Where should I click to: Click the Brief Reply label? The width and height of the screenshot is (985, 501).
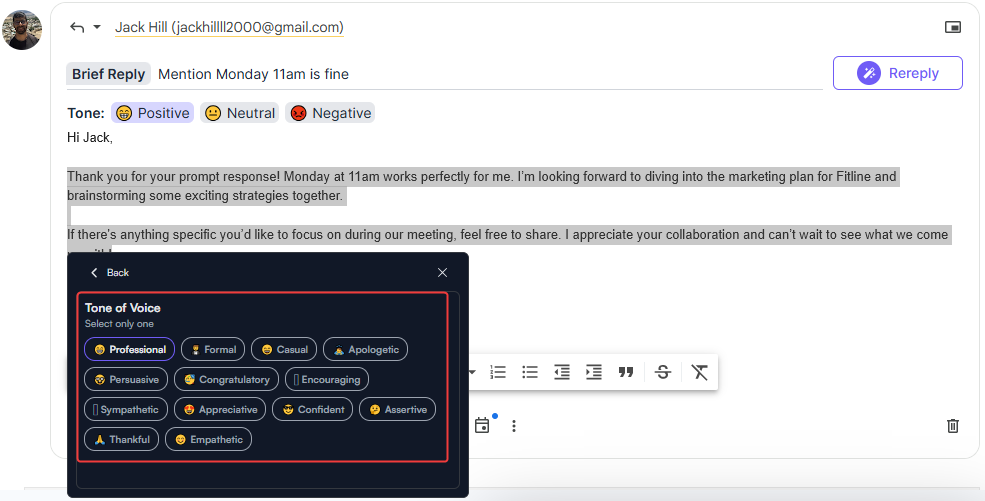tap(108, 74)
